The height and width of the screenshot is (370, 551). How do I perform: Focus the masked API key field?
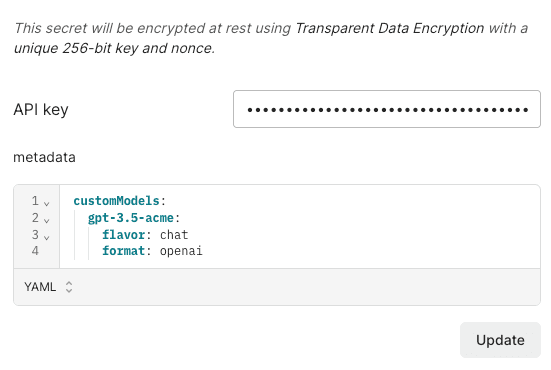pos(387,109)
